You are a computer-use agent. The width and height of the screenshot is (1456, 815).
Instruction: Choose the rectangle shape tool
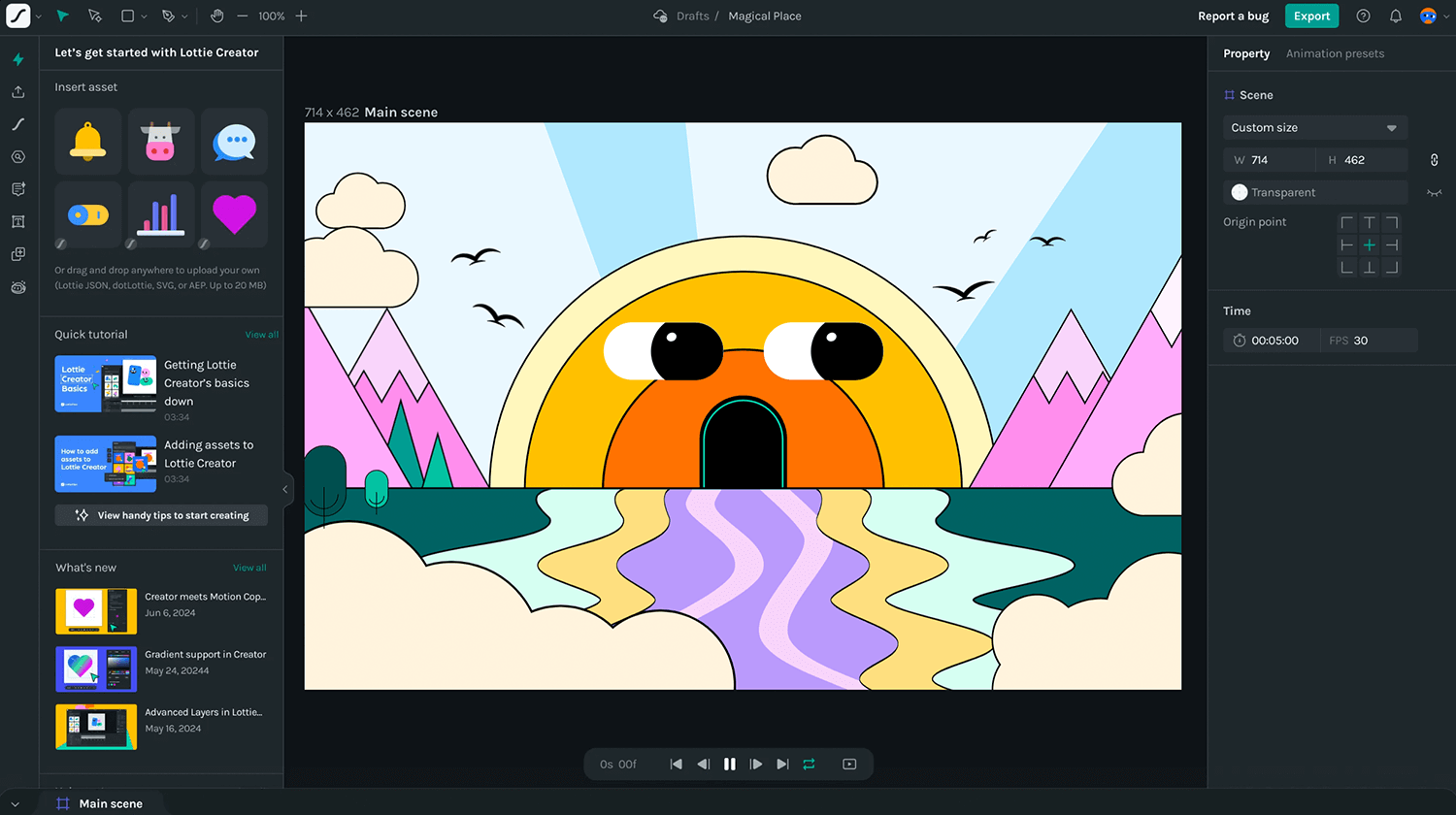click(127, 16)
